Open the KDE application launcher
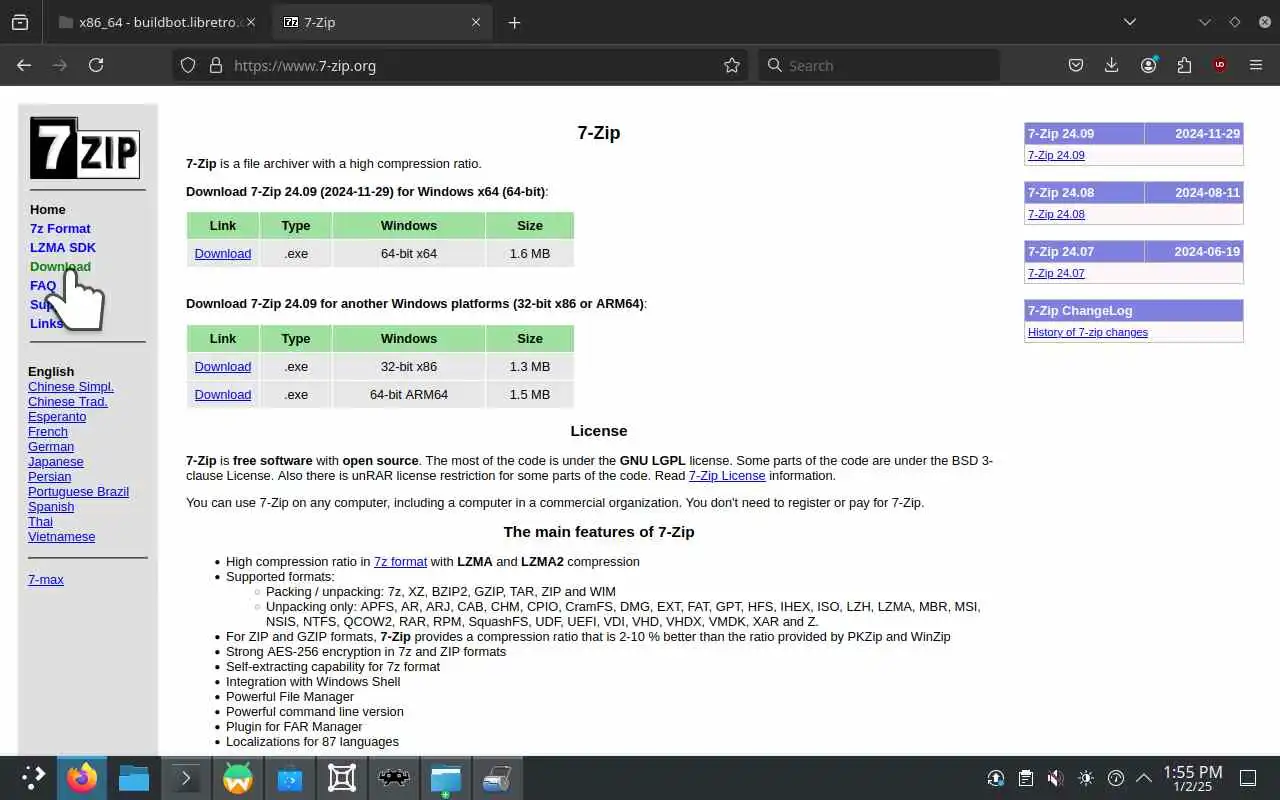The image size is (1280, 800). 33,778
